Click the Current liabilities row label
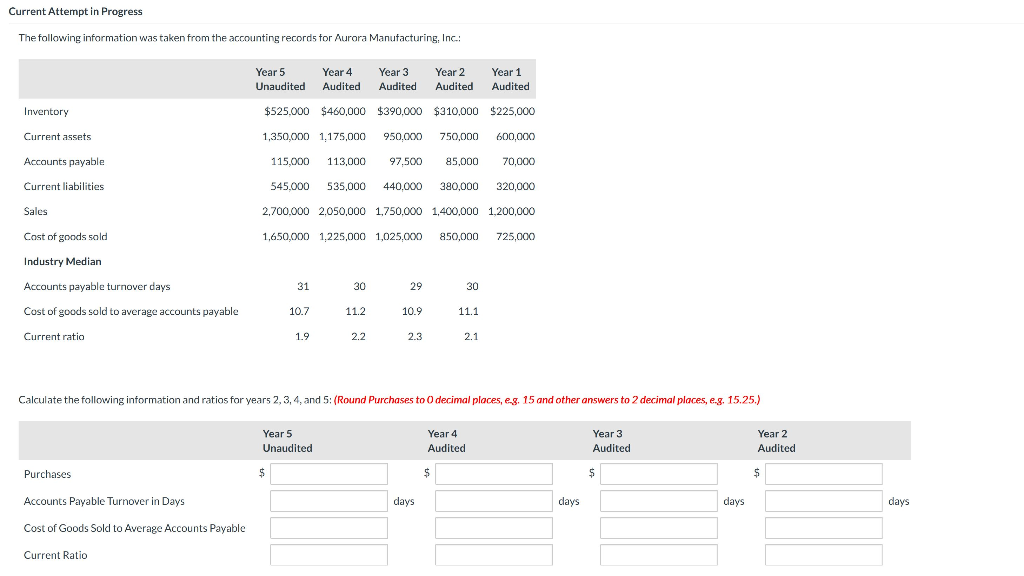Image resolution: width=1024 pixels, height=576 pixels. (x=64, y=187)
